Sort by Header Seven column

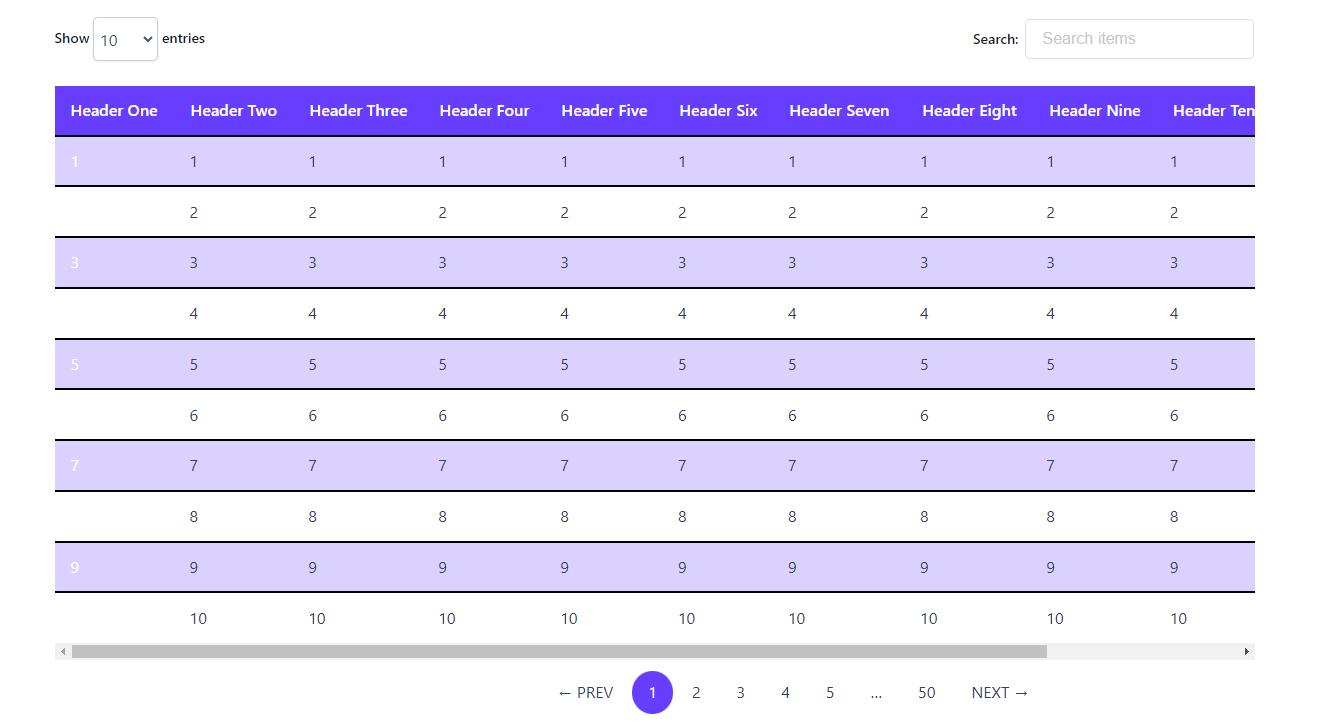tap(839, 111)
